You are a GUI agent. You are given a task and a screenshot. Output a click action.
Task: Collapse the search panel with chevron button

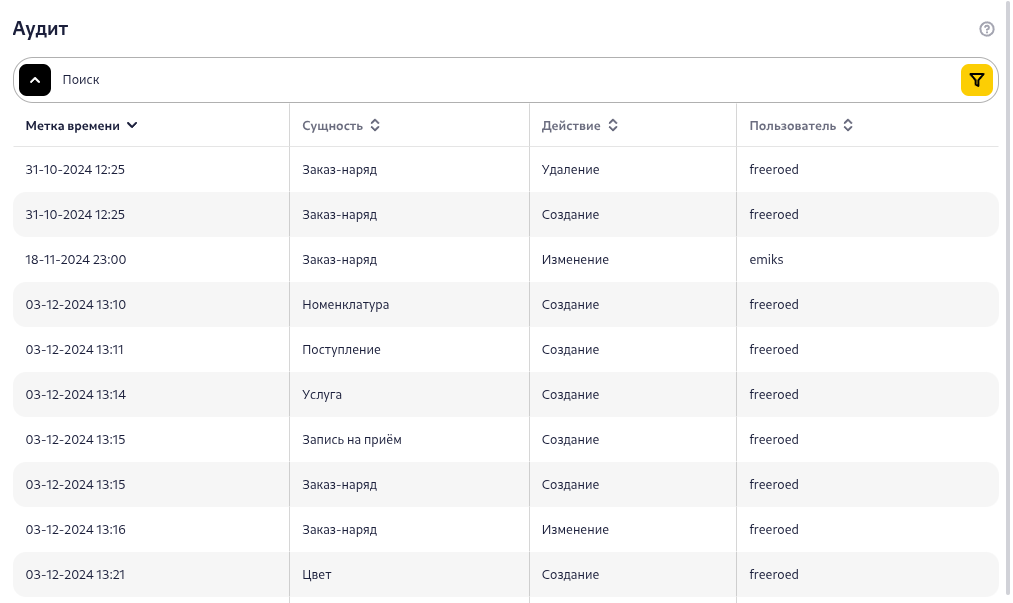coord(35,80)
